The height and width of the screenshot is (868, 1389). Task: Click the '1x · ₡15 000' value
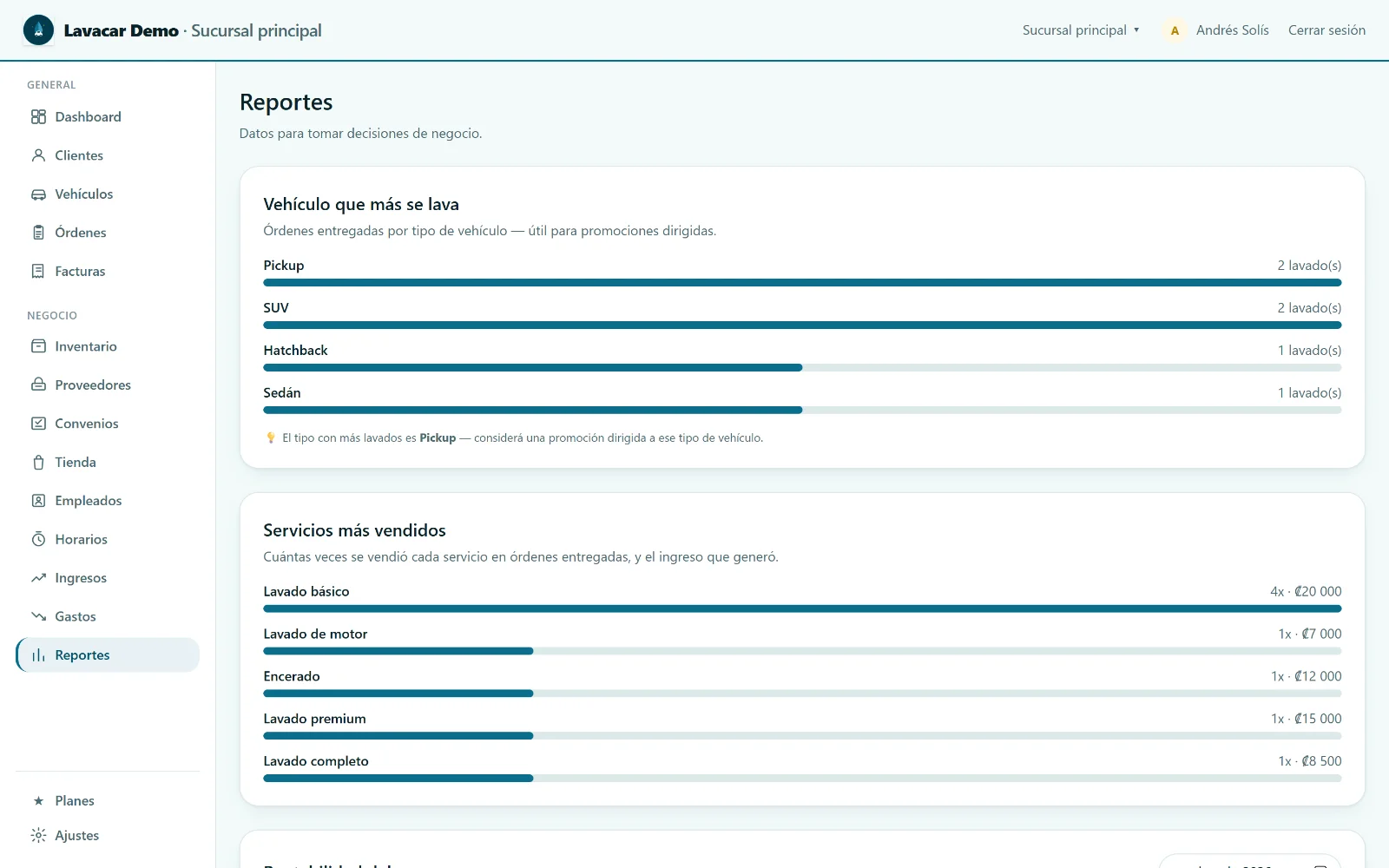pos(1306,719)
